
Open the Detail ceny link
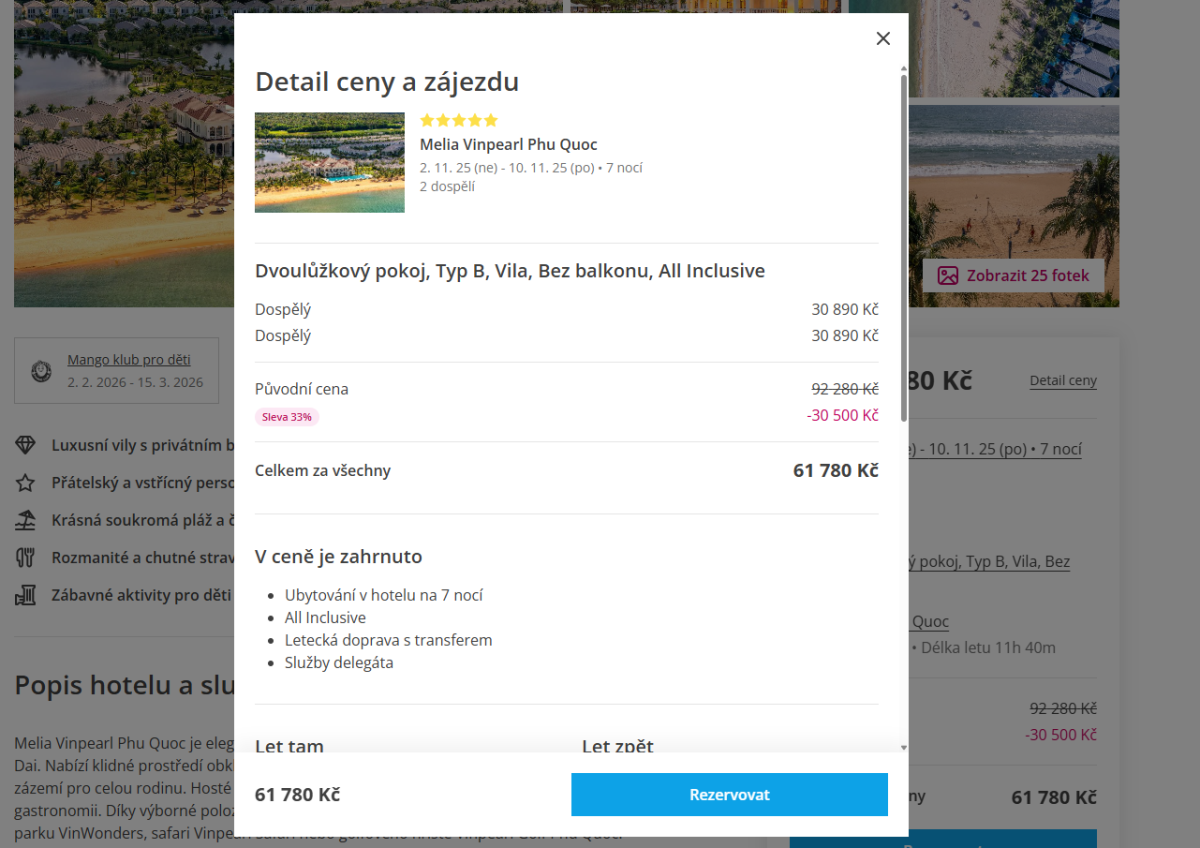[1063, 381]
